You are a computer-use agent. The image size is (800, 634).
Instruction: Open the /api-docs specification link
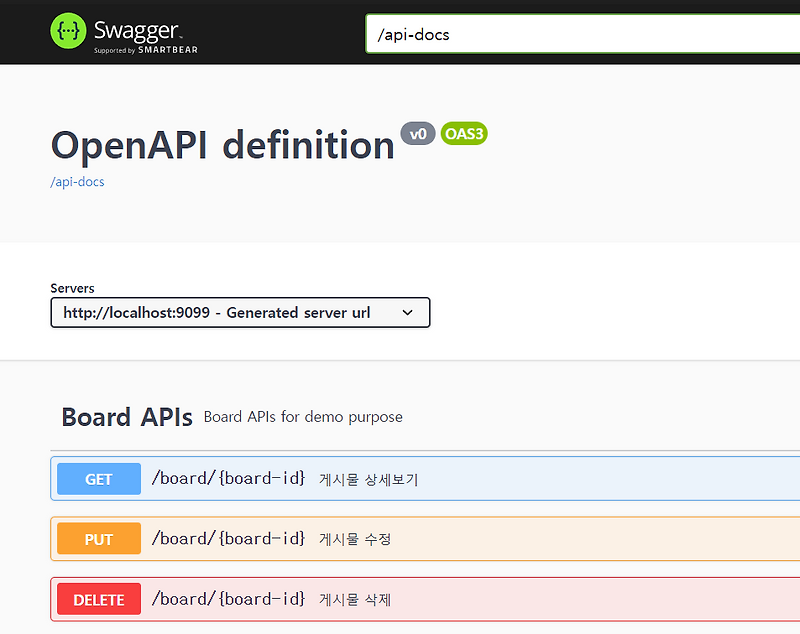coord(77,182)
